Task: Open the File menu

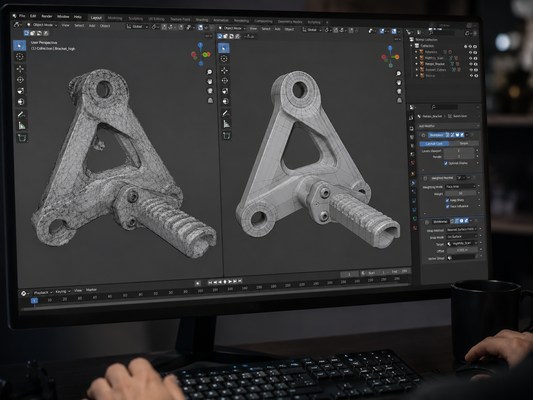Action: (22, 16)
